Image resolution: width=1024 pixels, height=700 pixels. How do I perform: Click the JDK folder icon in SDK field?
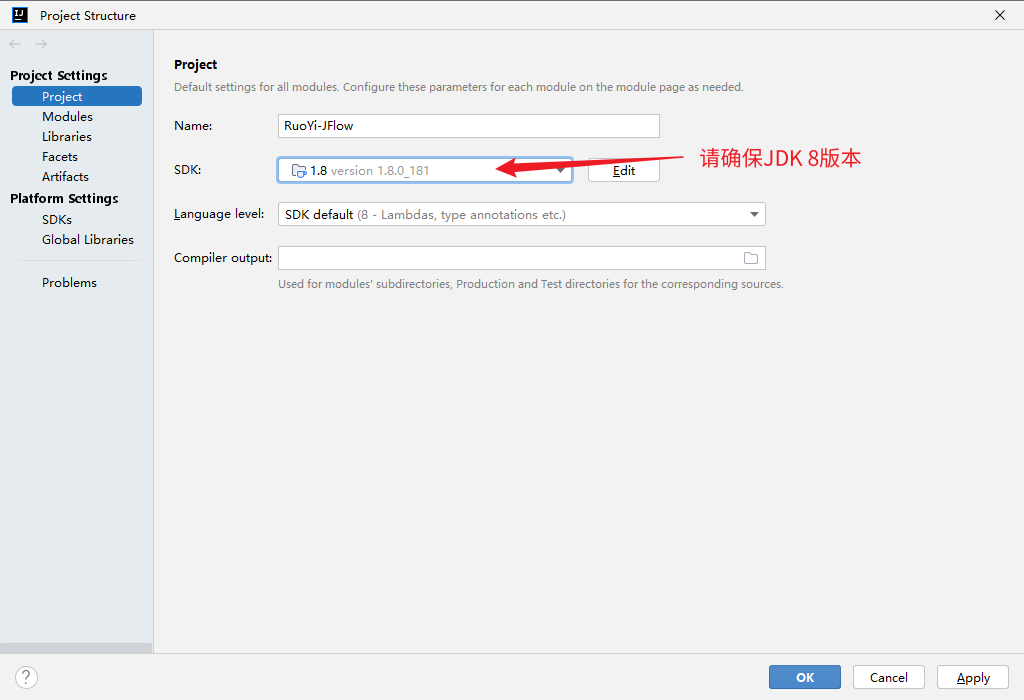coord(298,171)
